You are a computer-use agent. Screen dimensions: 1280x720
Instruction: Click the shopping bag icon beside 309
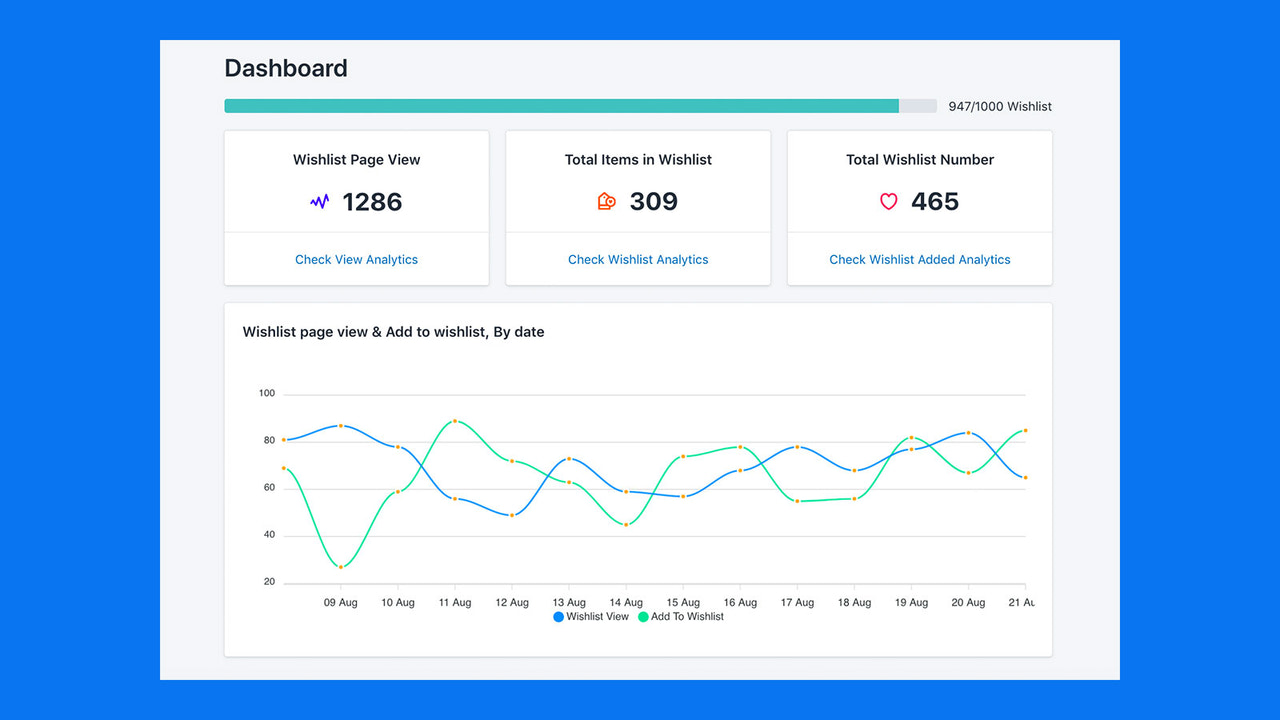point(606,201)
